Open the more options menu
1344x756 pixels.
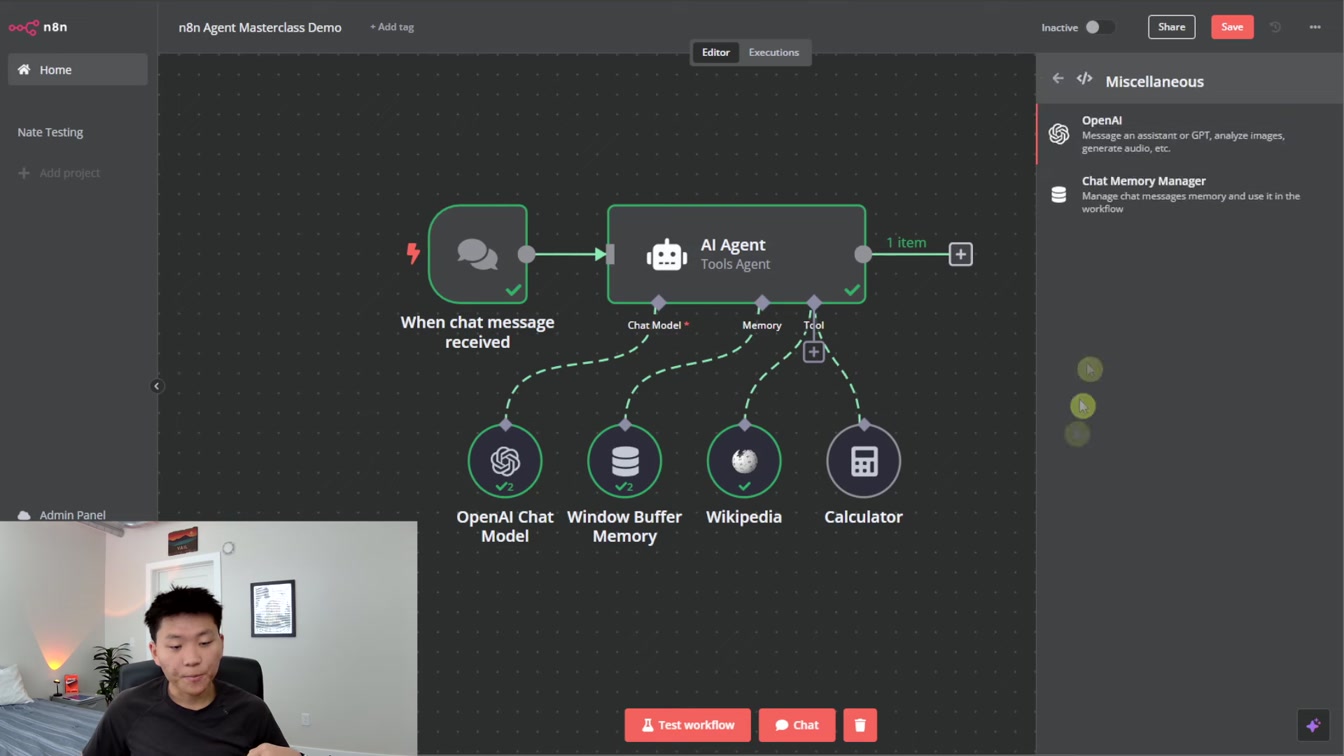tap(1315, 27)
